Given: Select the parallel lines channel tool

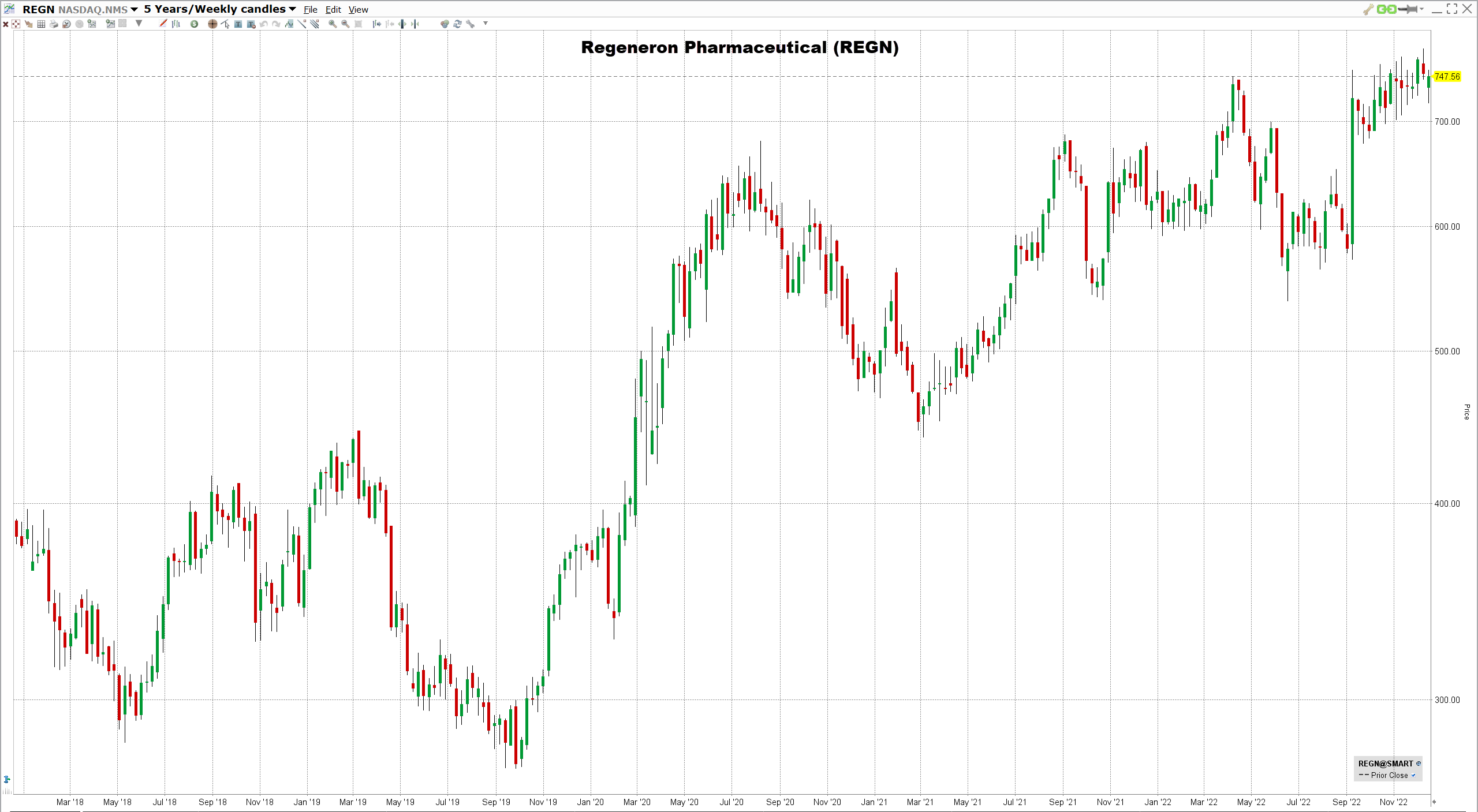Looking at the screenshot, I should pos(314,24).
